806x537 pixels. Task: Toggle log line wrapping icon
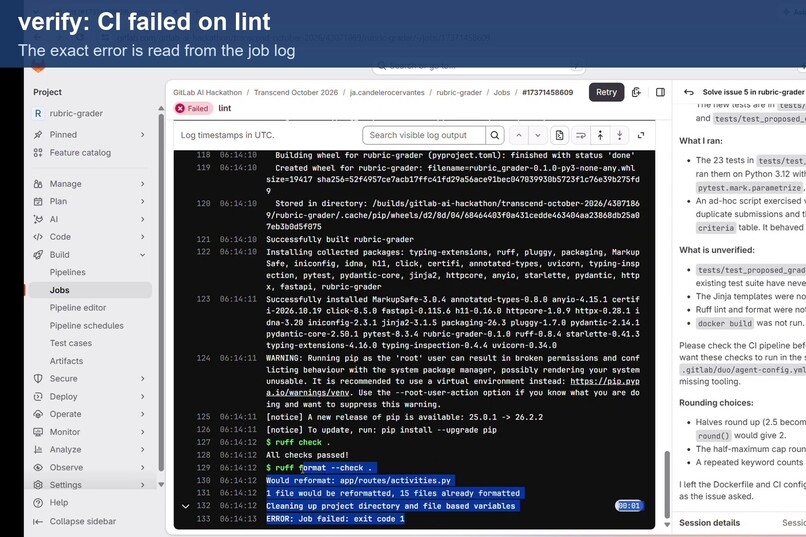[581, 135]
